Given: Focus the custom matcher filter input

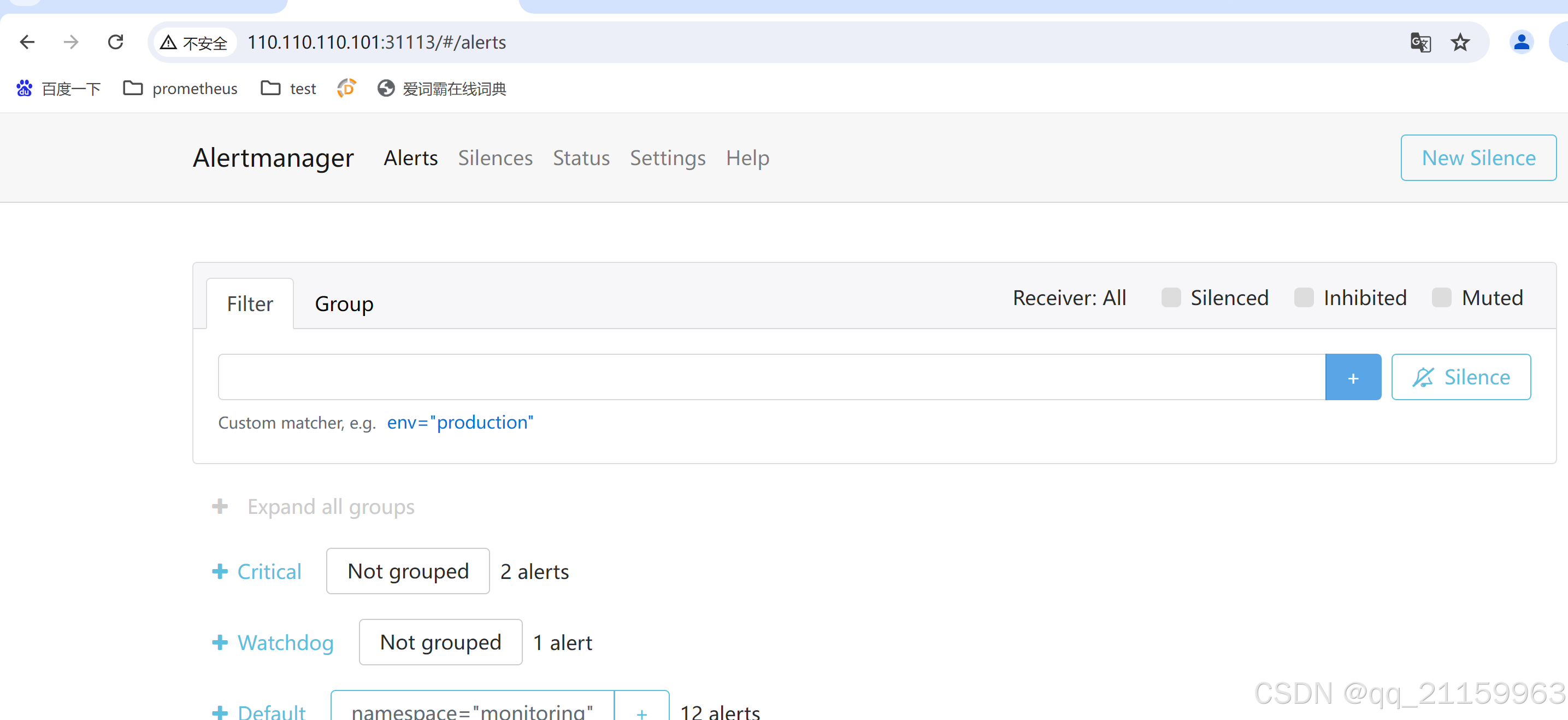Looking at the screenshot, I should click(771, 377).
